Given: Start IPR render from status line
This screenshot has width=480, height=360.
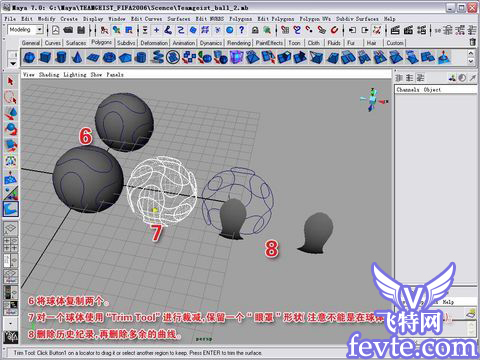Looking at the screenshot, I should point(408,30).
